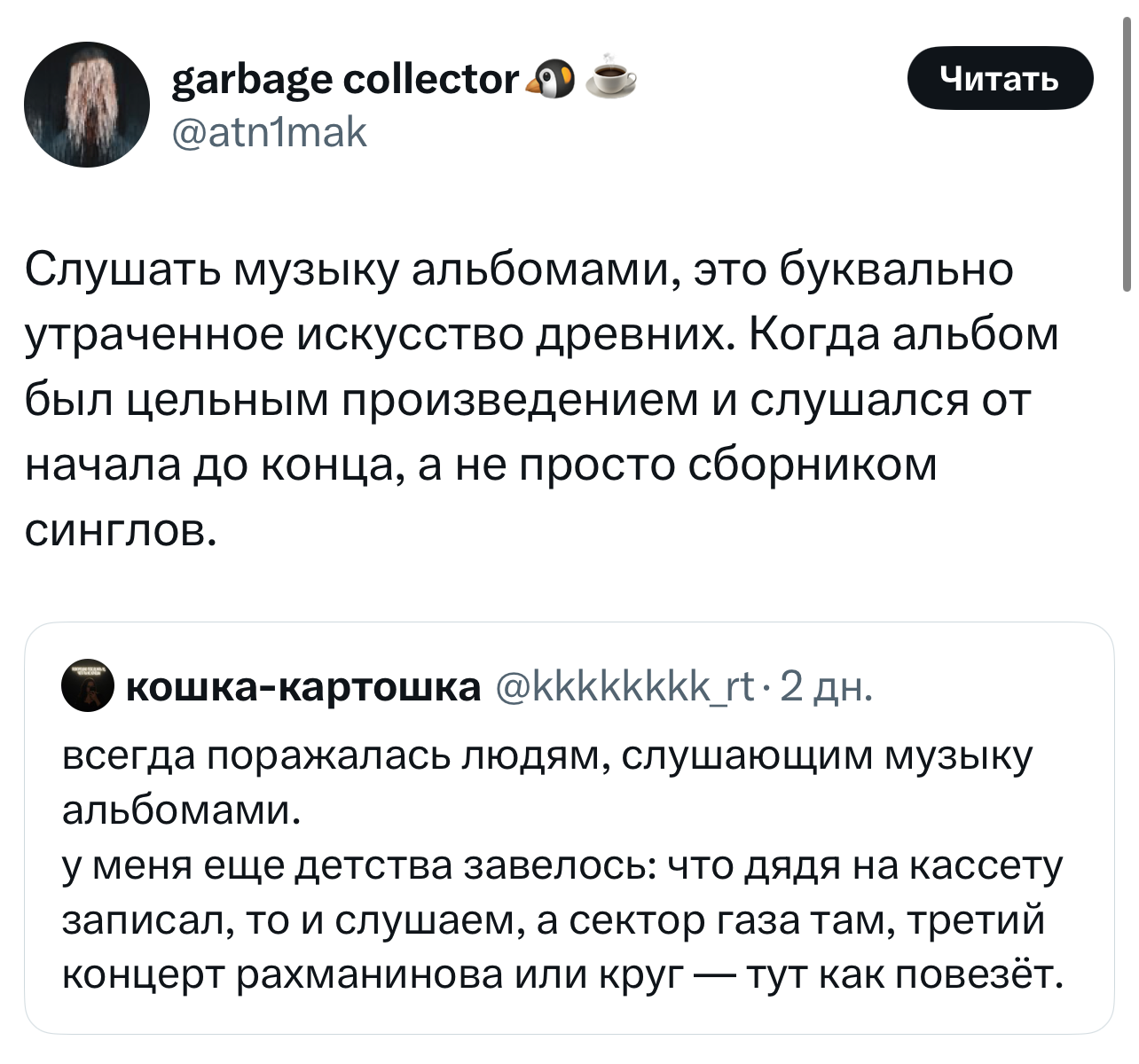Click the line 'утраченное искусство древних'
The height and width of the screenshot is (1064, 1139).
tap(541, 334)
